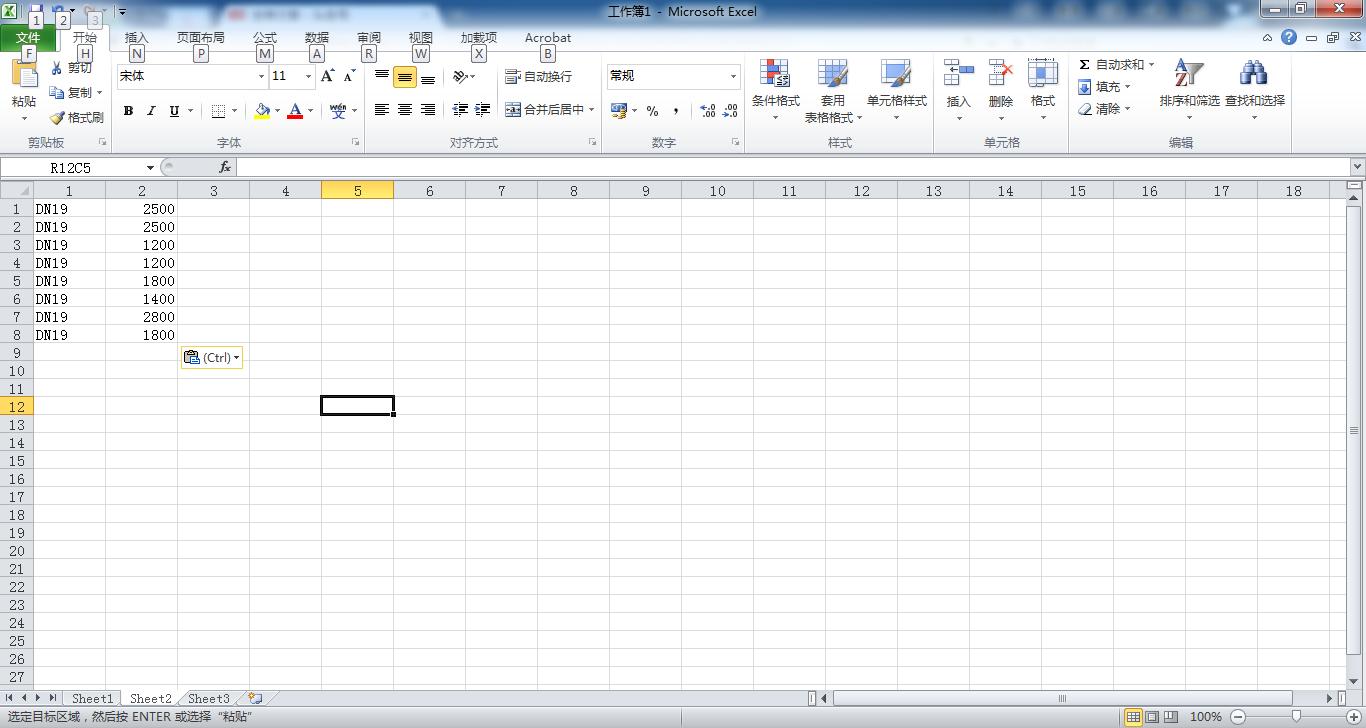Decrease the cell indent
This screenshot has width=1366, height=728.
click(x=460, y=110)
